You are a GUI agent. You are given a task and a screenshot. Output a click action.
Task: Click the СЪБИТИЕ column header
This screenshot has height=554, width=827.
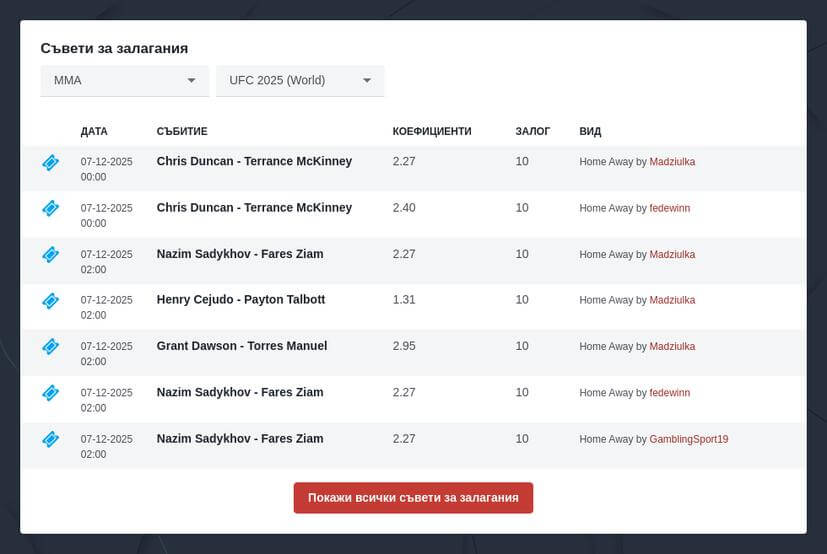click(x=182, y=131)
